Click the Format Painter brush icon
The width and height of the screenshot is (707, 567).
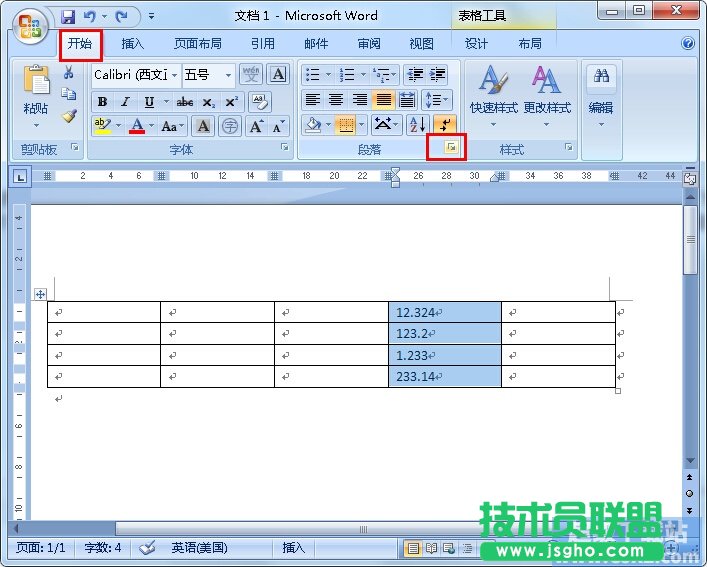[x=69, y=115]
